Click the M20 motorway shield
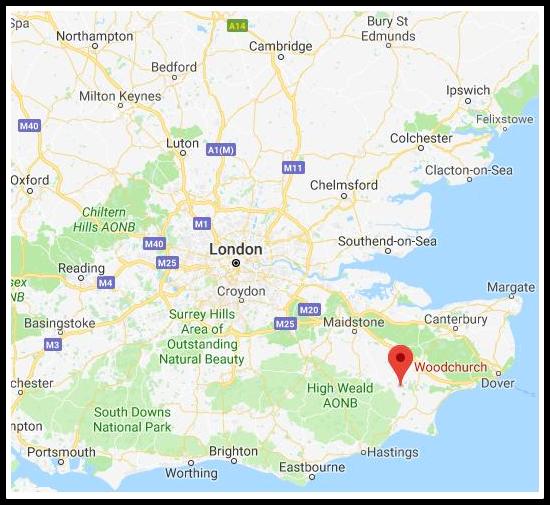The image size is (550, 505). pyautogui.click(x=309, y=310)
